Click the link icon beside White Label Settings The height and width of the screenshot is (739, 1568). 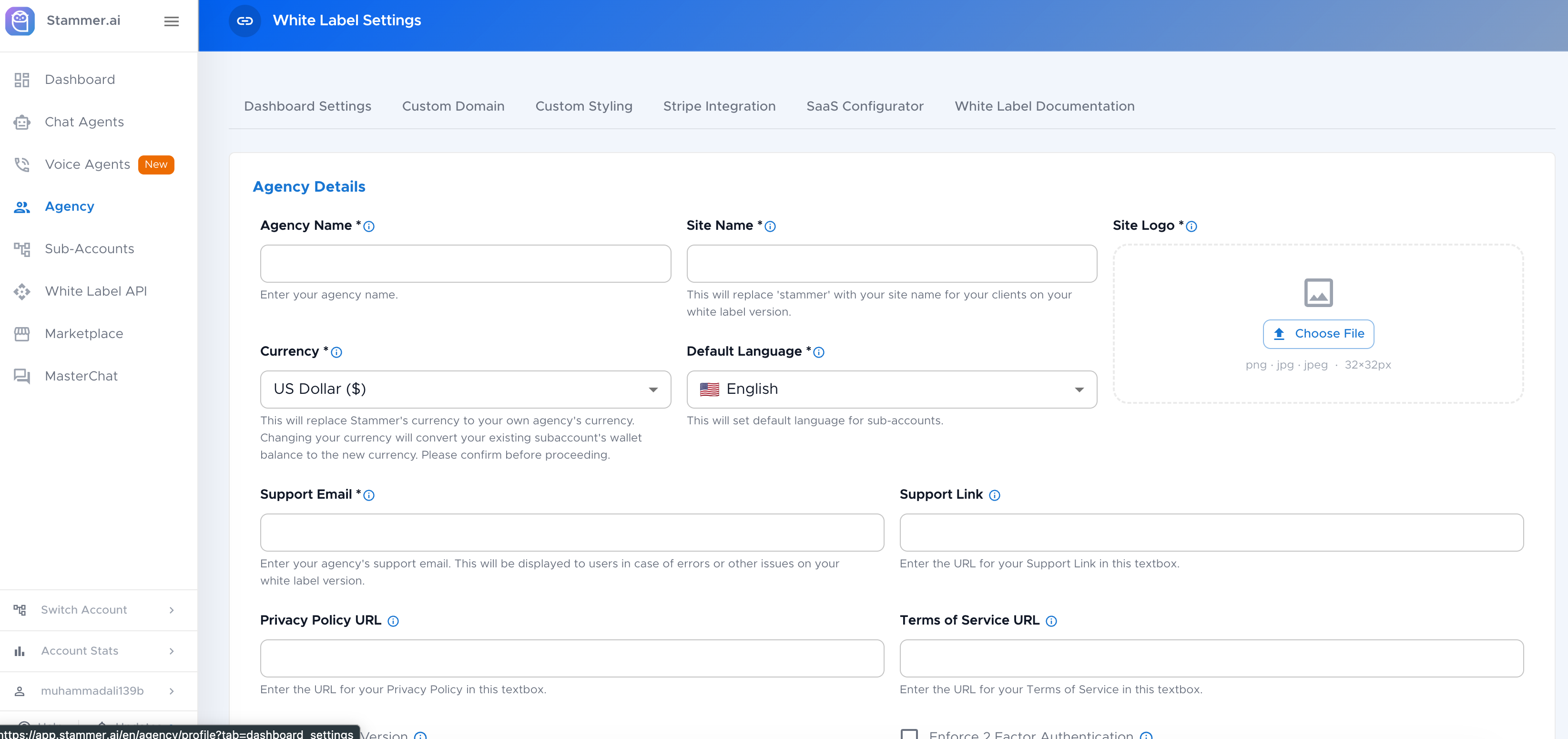pos(244,21)
